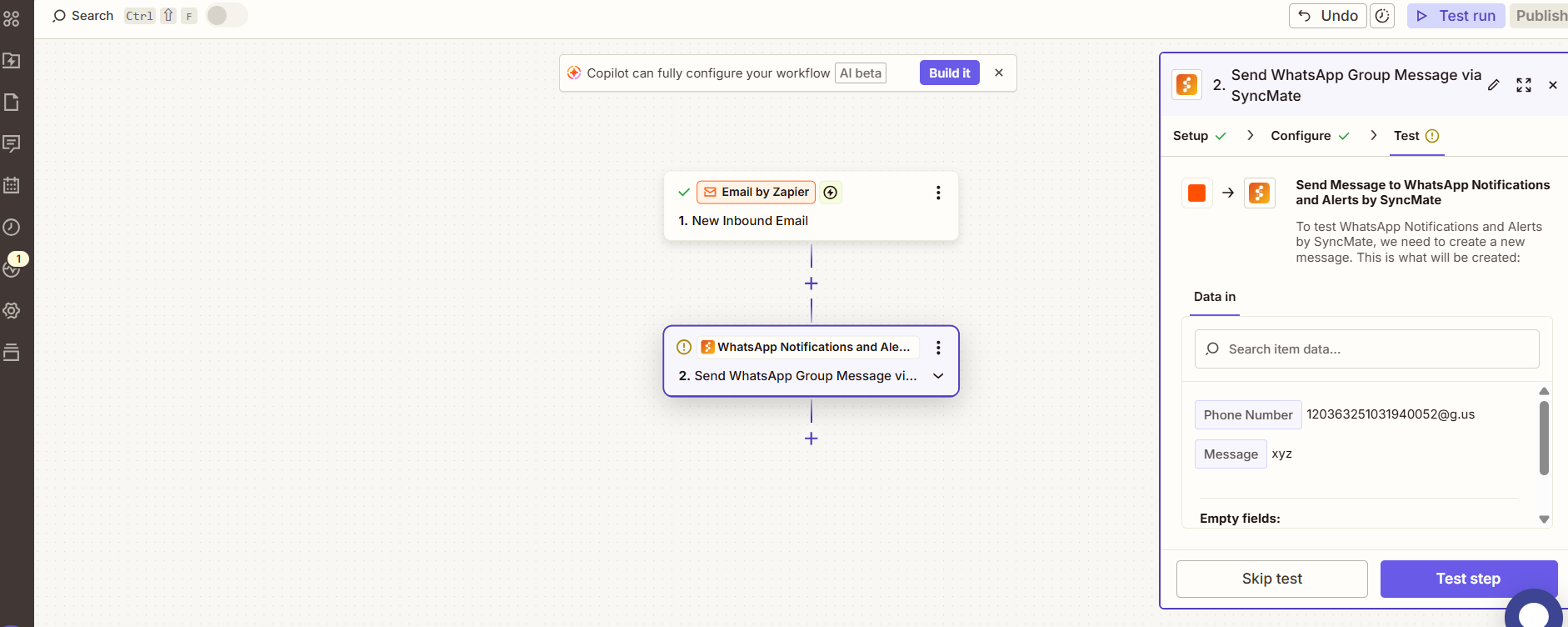Viewport: 1568px width, 627px height.
Task: Open the history clock icon in sidebar
Action: (x=12, y=227)
